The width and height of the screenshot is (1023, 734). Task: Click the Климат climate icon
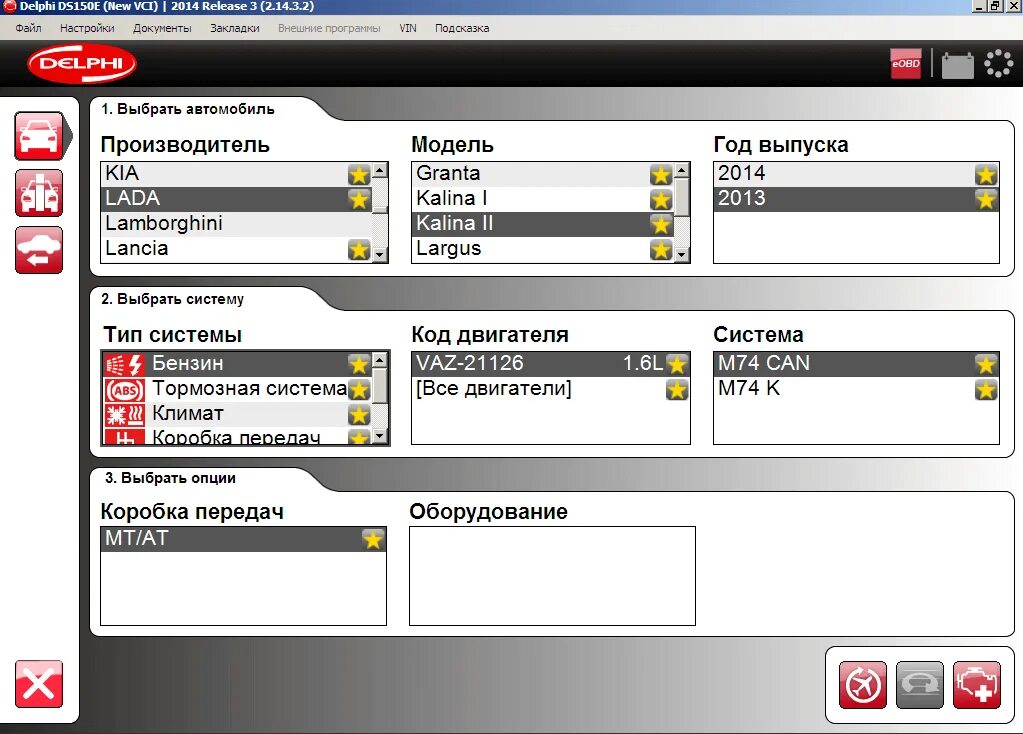pos(125,414)
